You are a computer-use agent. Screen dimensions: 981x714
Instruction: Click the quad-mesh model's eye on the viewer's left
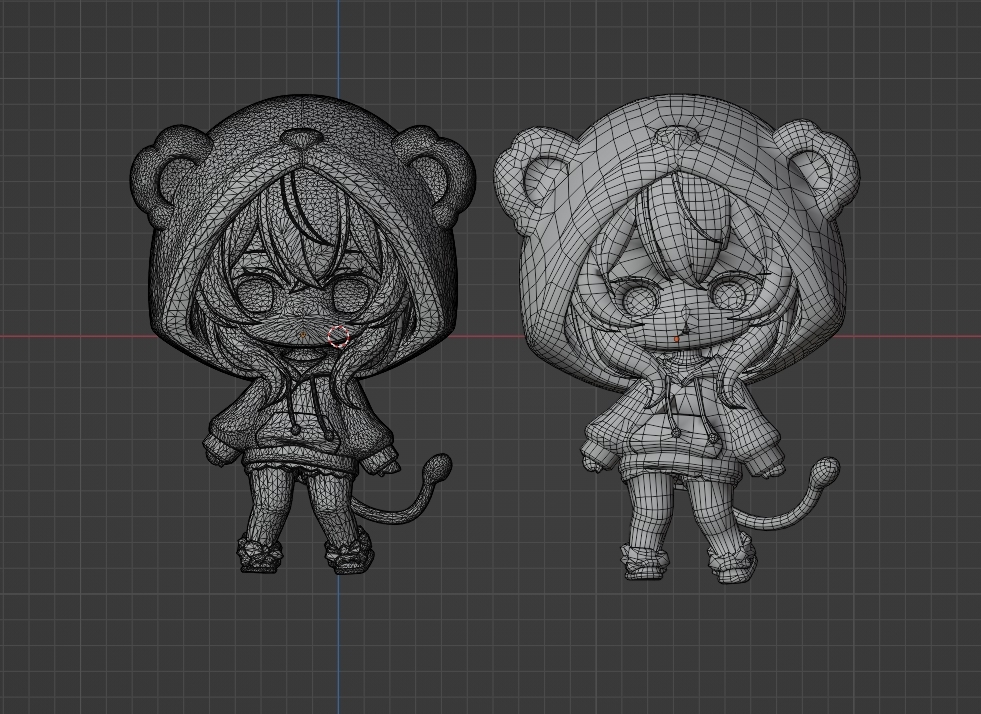634,296
